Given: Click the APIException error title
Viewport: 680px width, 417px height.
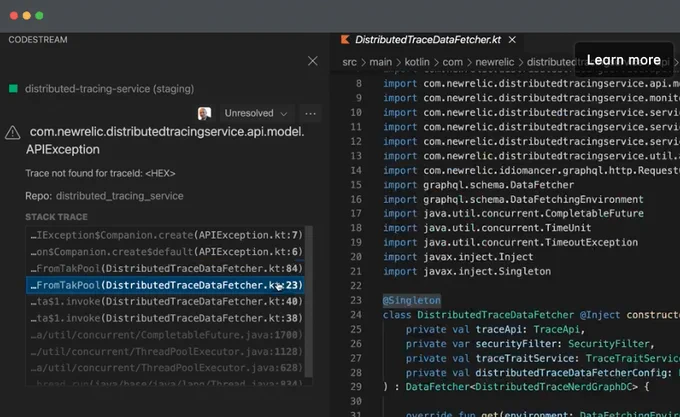Looking at the screenshot, I should 165,140.
